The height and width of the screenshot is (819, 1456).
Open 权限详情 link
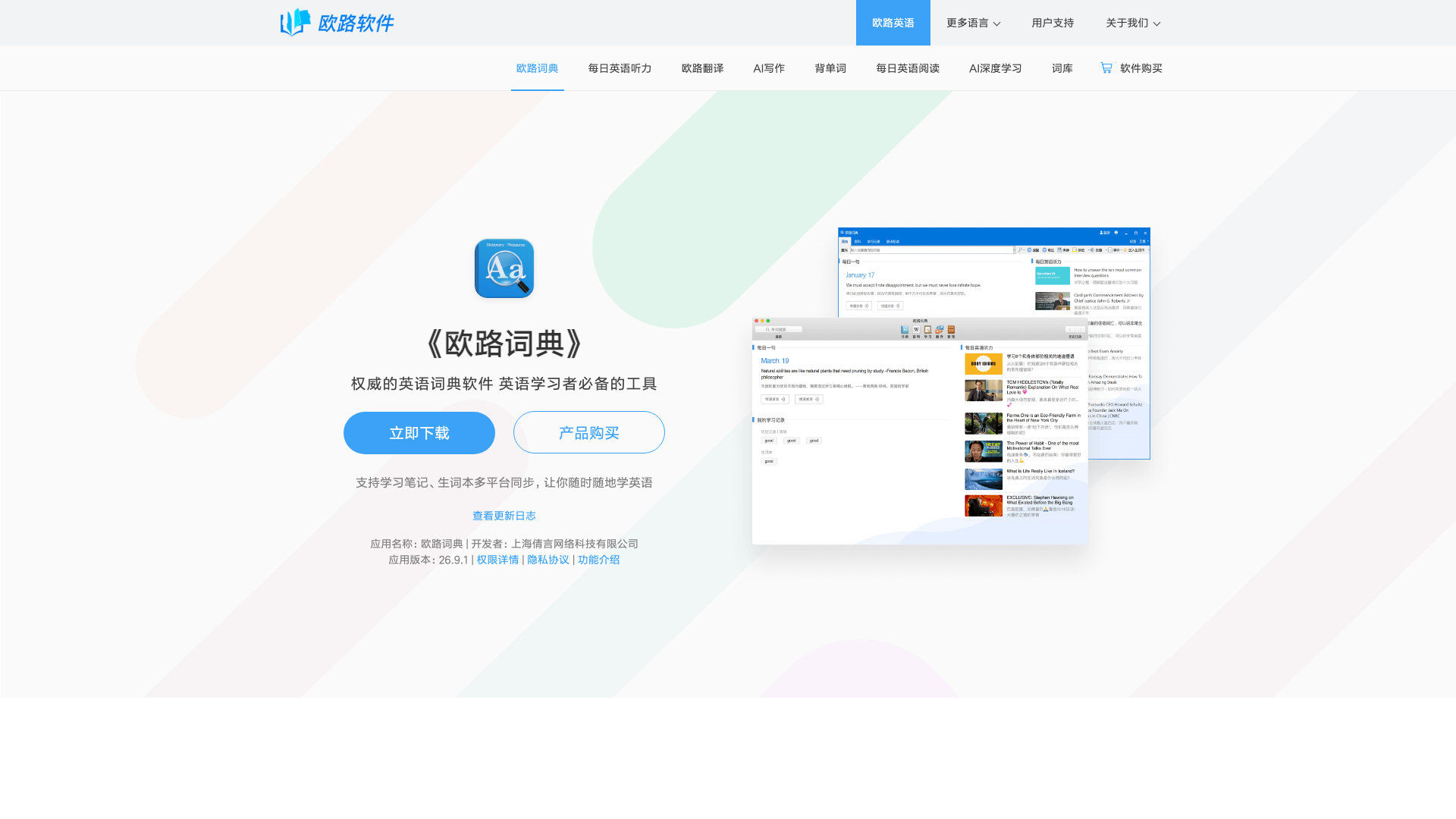[497, 560]
